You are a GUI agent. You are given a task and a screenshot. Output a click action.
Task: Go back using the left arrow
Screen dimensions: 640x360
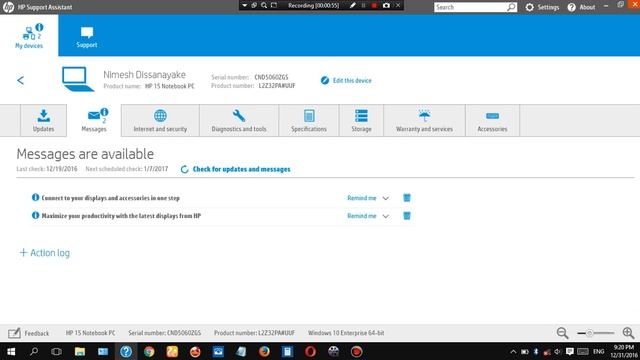point(20,80)
